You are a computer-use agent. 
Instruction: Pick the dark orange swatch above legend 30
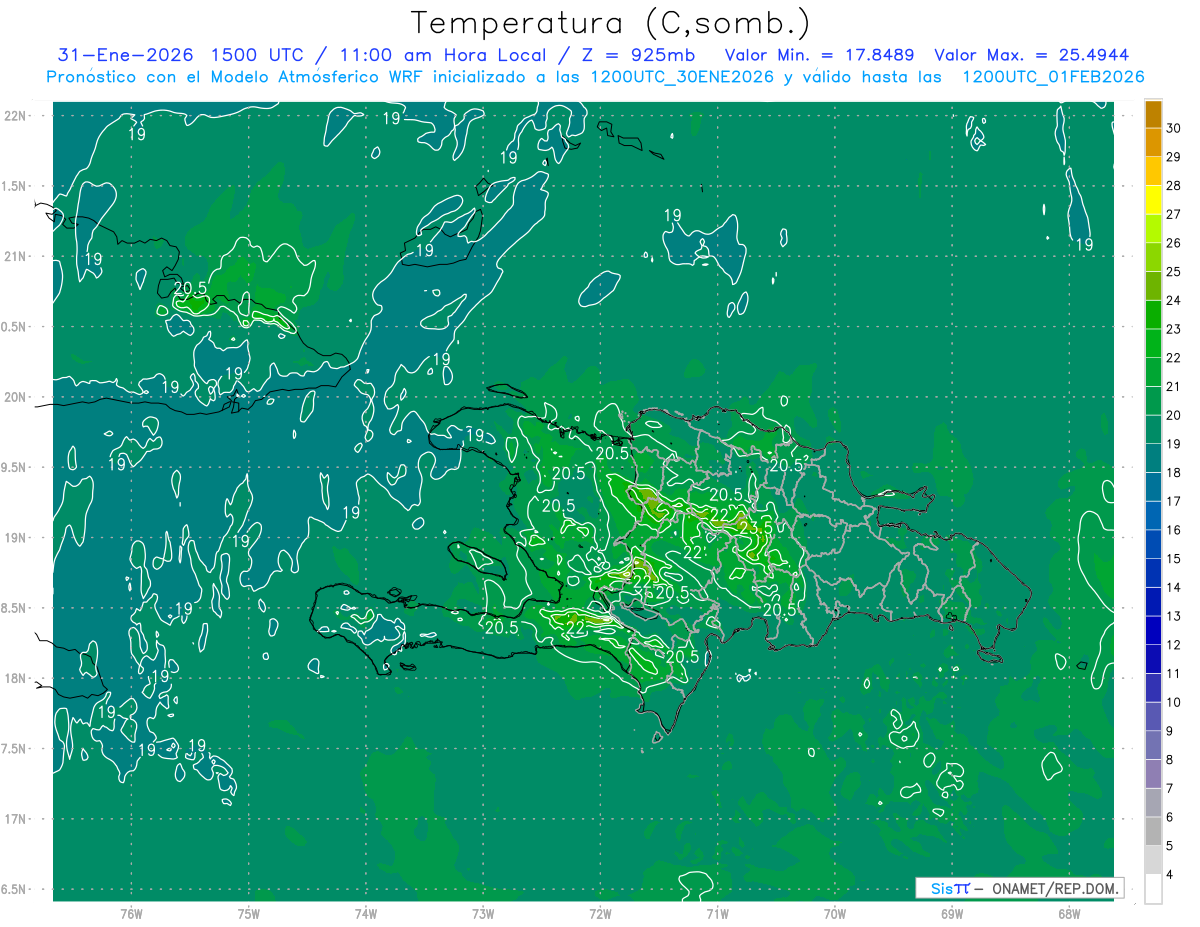tap(1153, 115)
